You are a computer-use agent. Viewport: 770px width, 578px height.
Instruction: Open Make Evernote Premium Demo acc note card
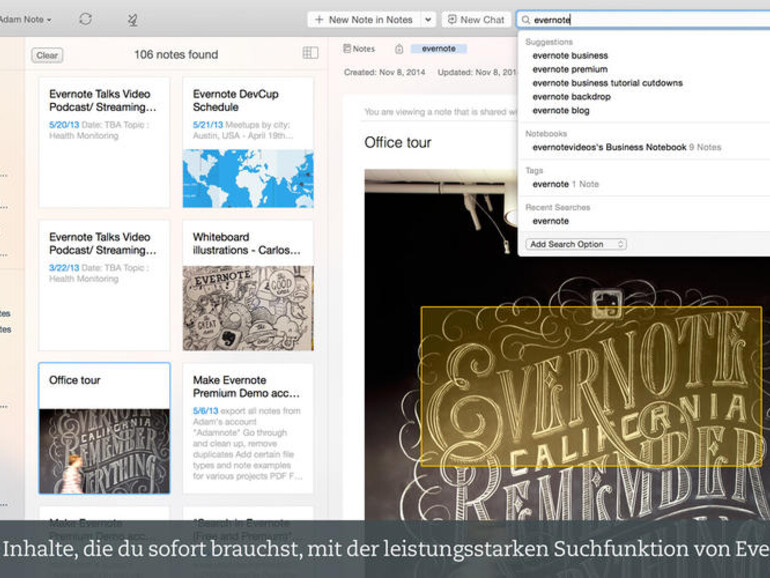pyautogui.click(x=248, y=428)
